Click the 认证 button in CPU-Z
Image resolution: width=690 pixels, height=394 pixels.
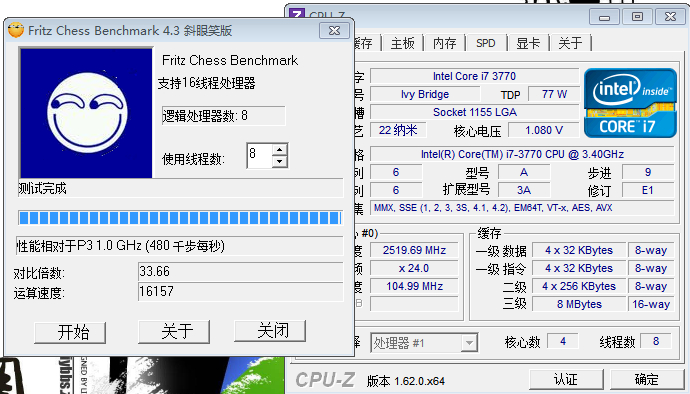(565, 379)
